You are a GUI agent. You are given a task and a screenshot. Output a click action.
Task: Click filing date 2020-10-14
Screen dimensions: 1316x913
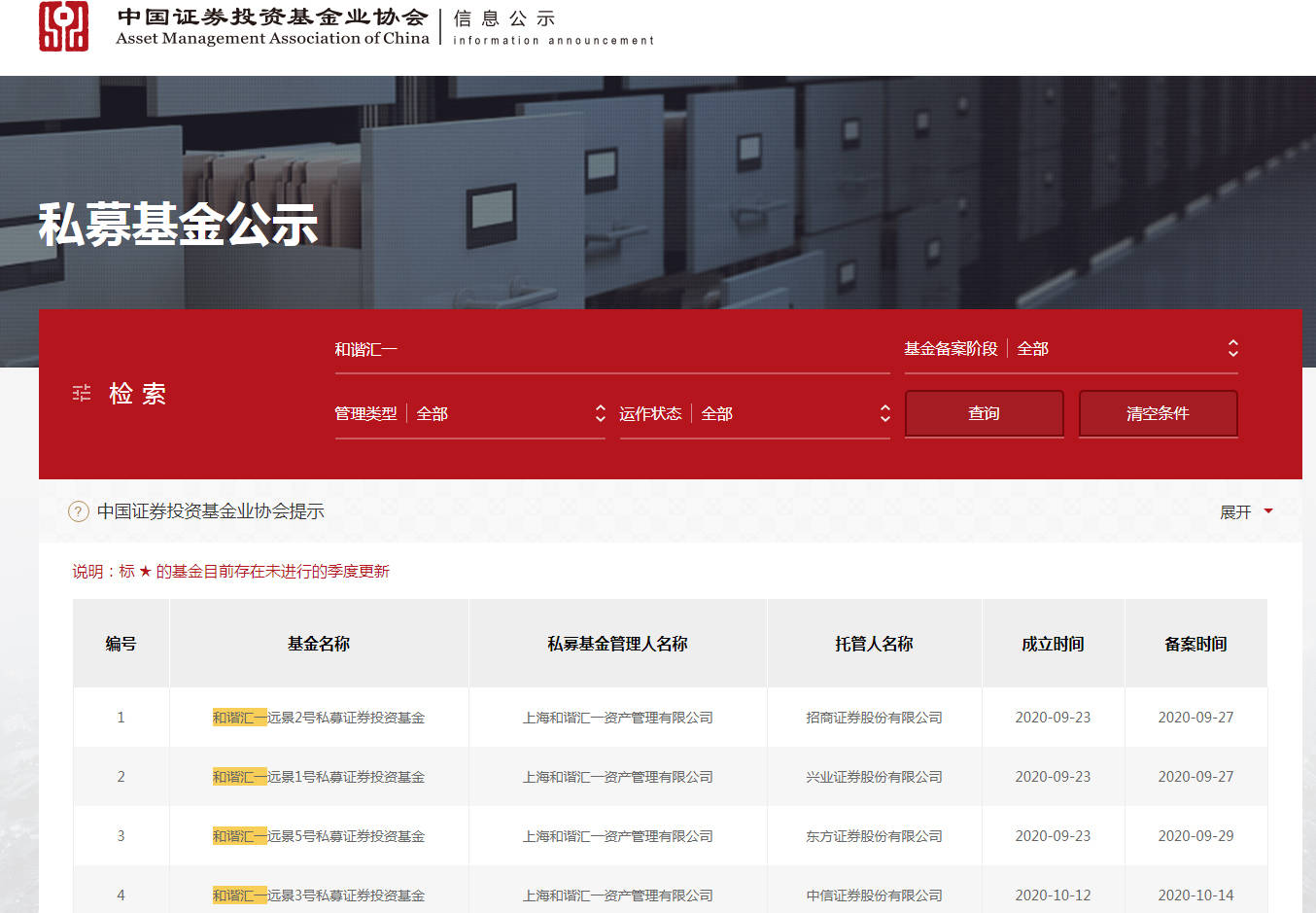point(1196,895)
